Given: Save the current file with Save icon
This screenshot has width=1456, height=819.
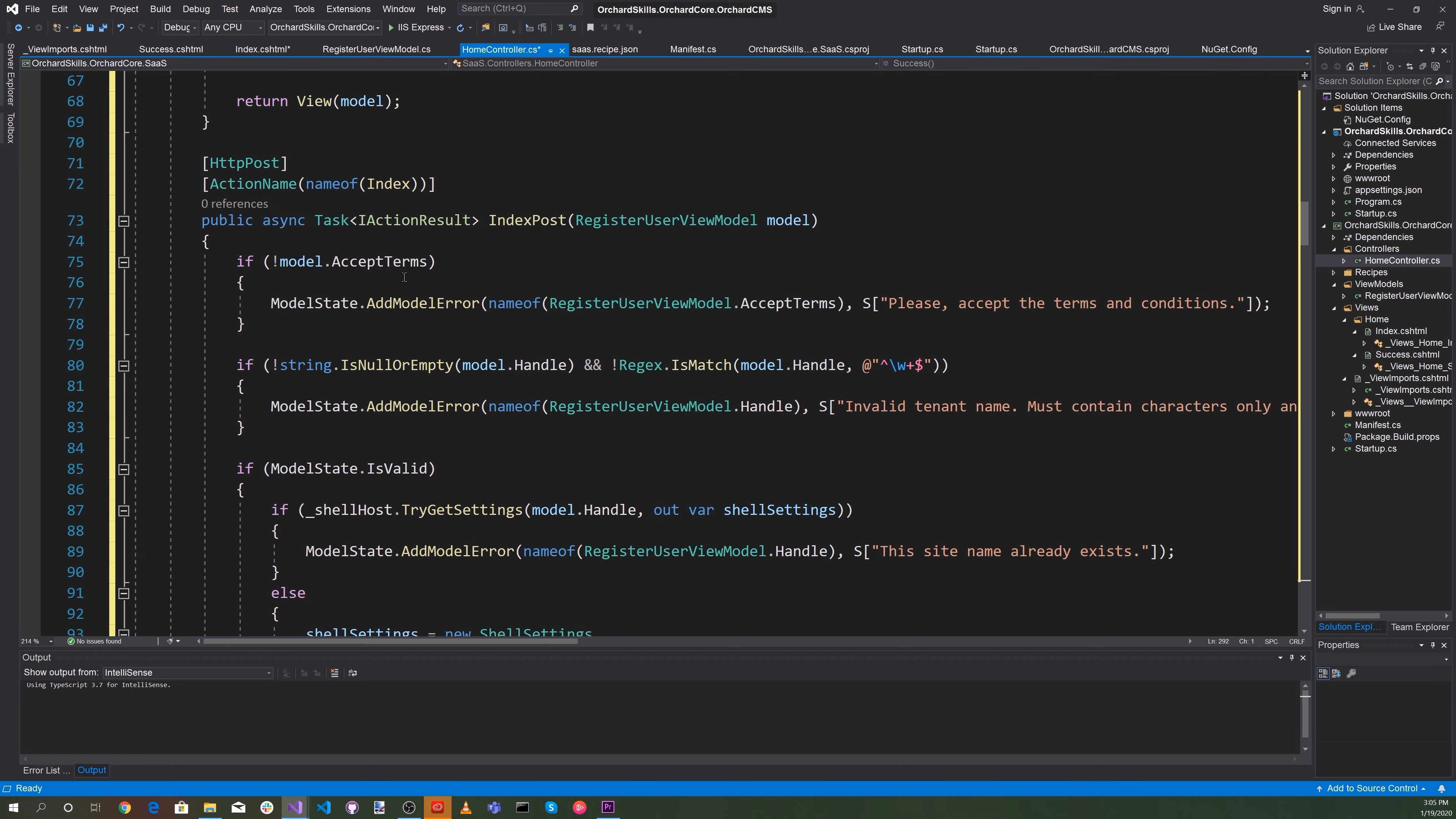Looking at the screenshot, I should (90, 28).
